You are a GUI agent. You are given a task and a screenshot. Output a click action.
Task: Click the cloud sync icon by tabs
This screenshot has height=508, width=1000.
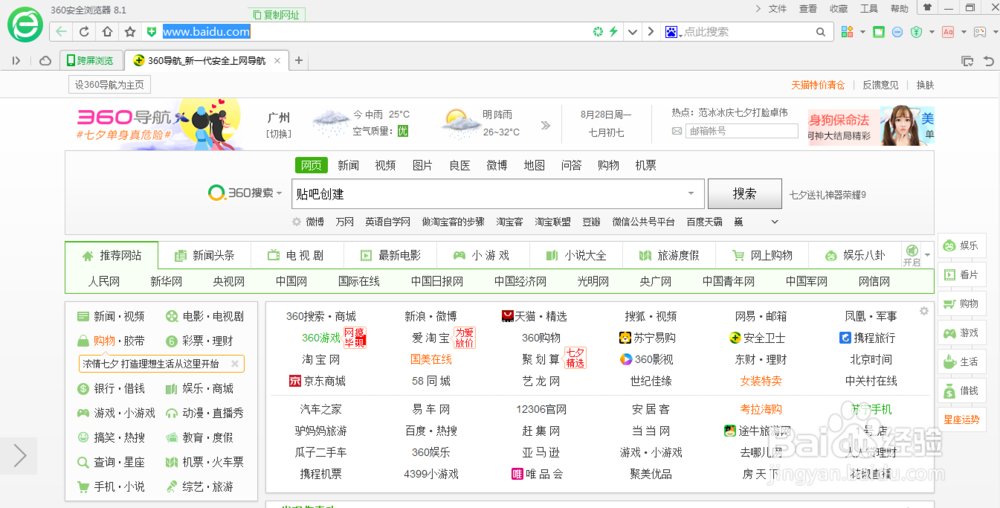[x=45, y=61]
